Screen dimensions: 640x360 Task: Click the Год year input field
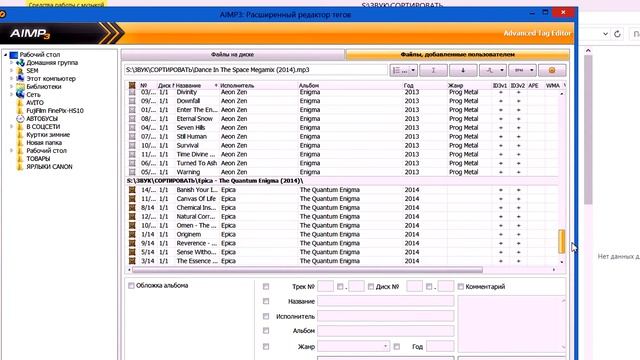pyautogui.click(x=440, y=347)
